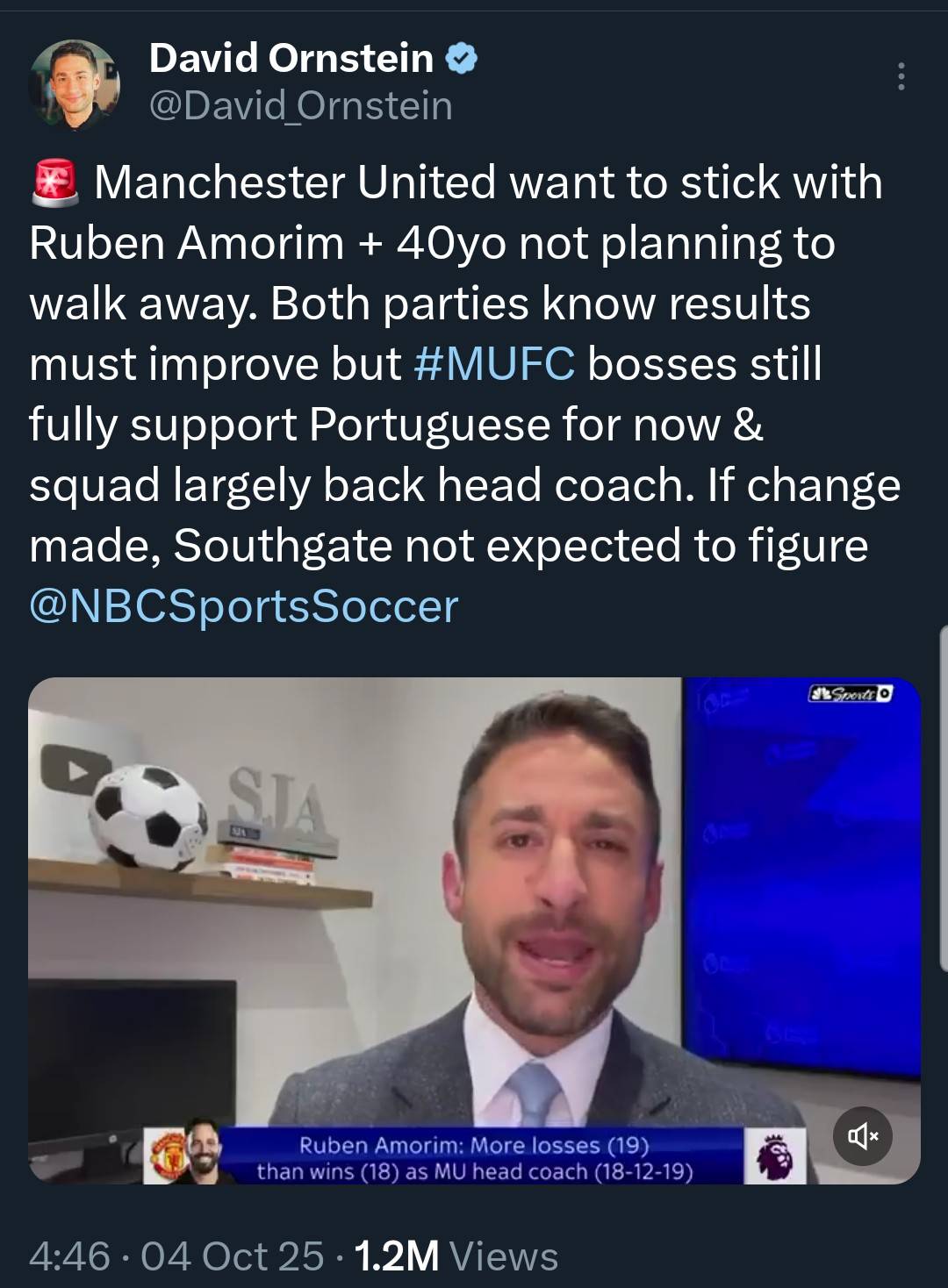Click the red siren emoji
The image size is (948, 1288).
pyautogui.click(x=55, y=182)
